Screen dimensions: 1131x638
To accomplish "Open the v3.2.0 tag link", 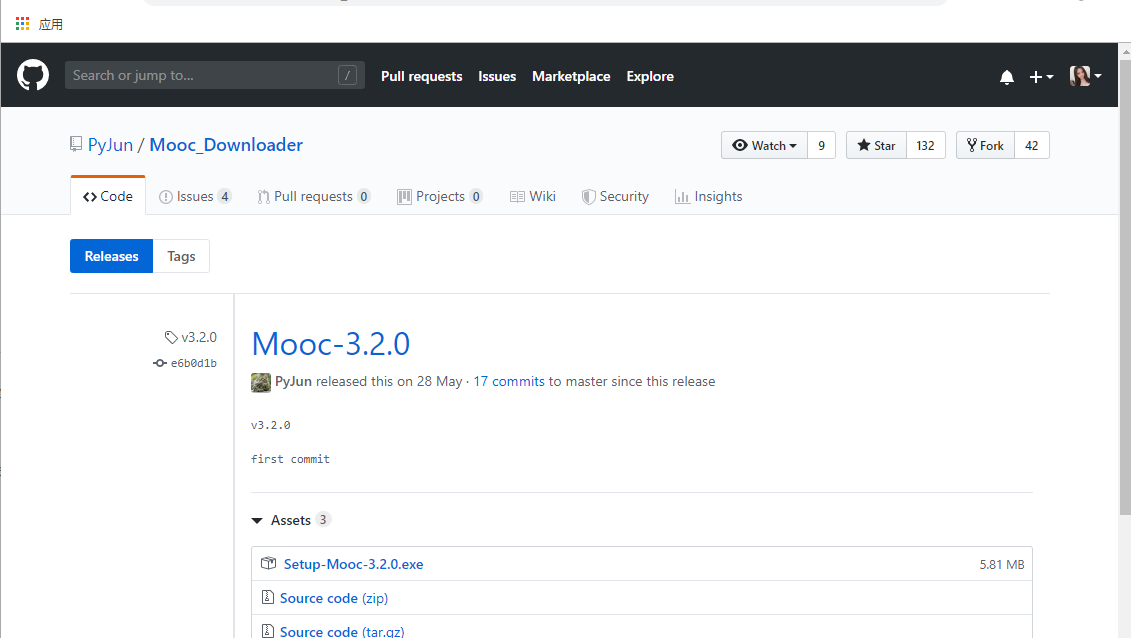I will point(190,337).
